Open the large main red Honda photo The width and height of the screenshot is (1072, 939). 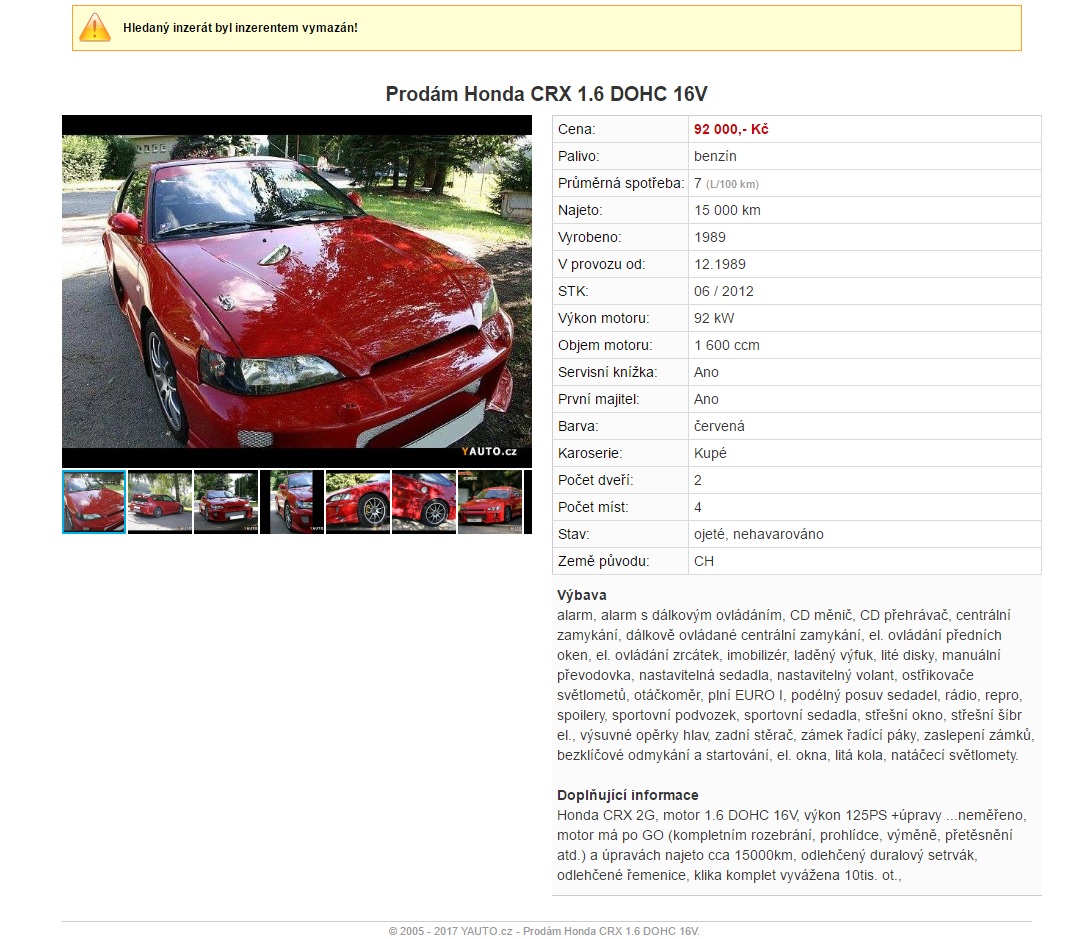point(297,291)
